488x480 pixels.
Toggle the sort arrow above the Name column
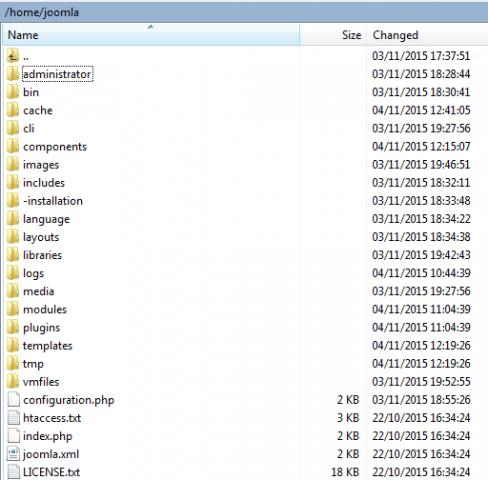[150, 27]
